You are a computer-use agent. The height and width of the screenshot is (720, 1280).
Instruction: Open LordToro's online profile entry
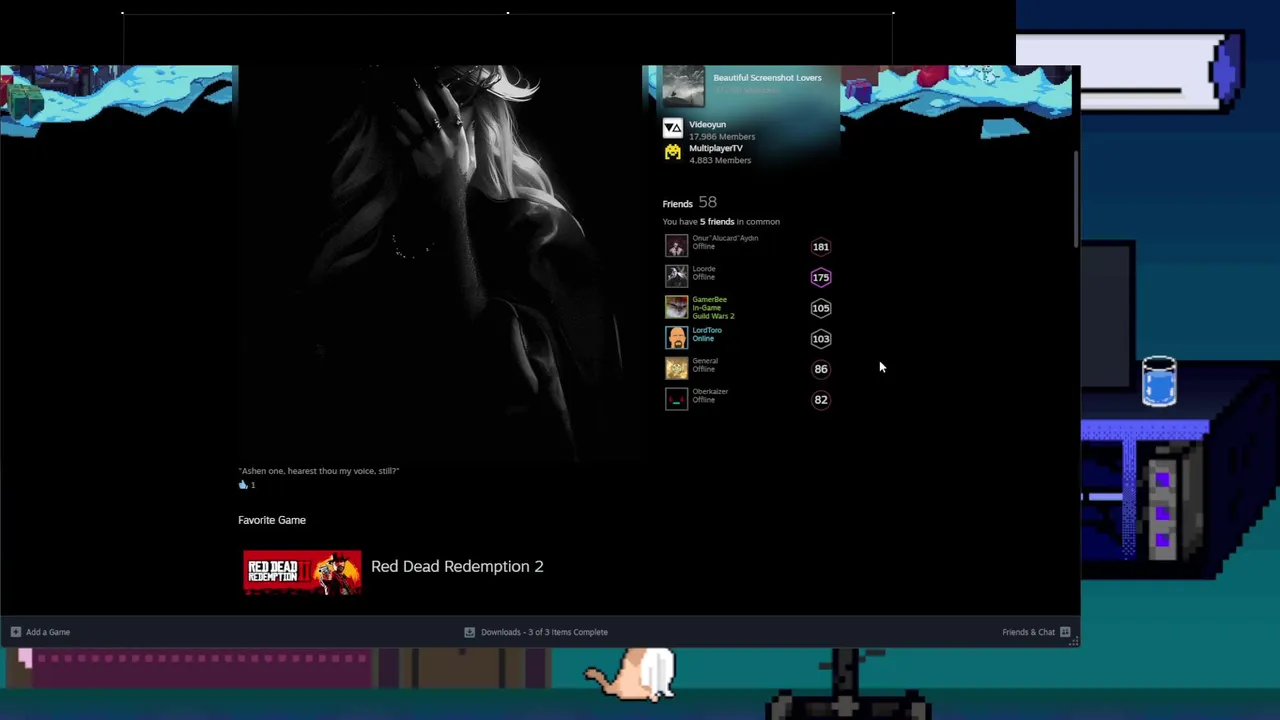(x=707, y=334)
